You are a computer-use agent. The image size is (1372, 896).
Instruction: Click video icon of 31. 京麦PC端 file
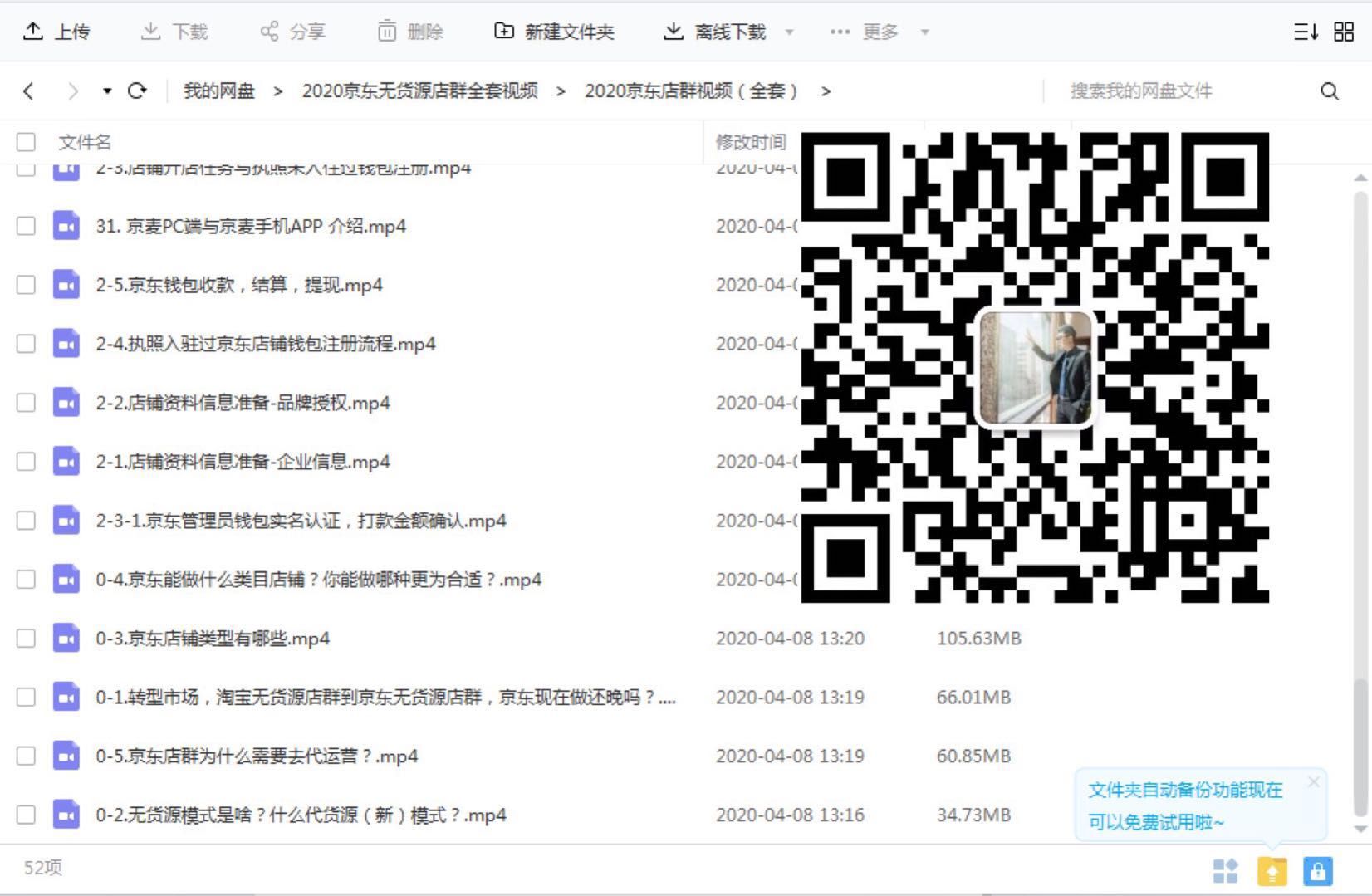[66, 226]
